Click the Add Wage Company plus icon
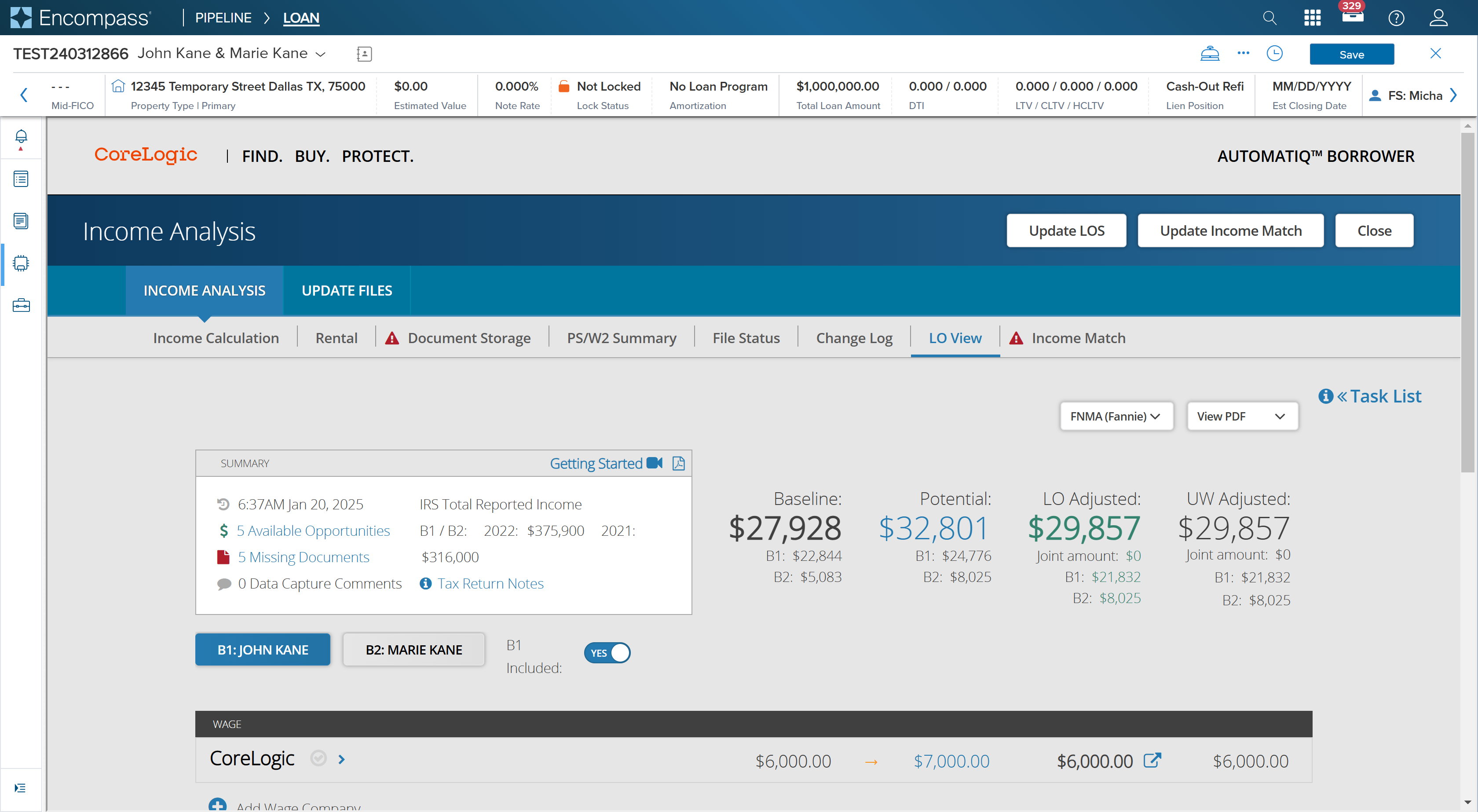1478x812 pixels. click(x=217, y=805)
